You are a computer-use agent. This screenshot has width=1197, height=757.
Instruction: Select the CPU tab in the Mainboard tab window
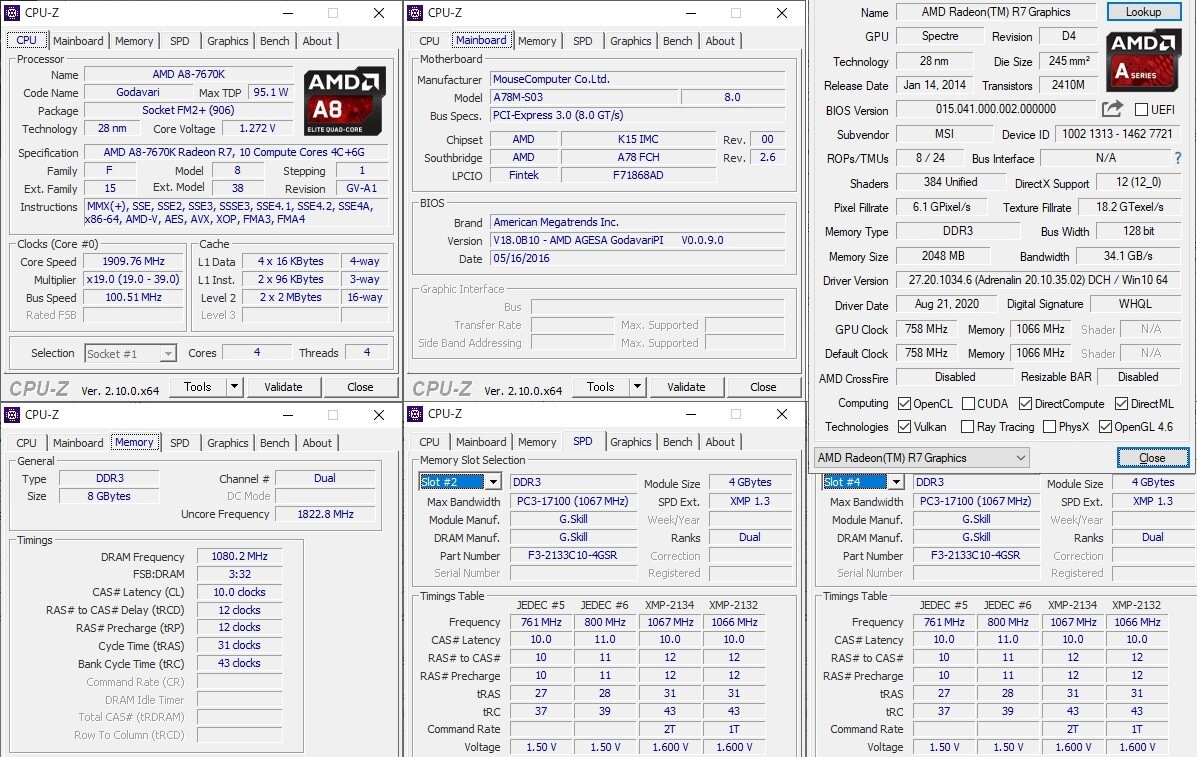(x=430, y=41)
